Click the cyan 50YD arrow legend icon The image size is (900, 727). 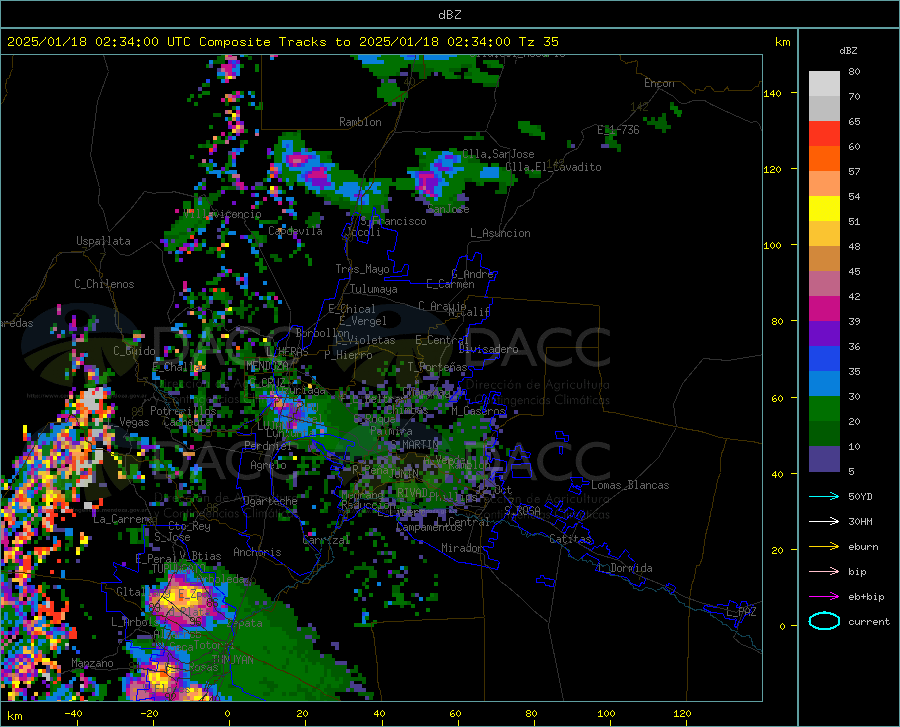pyautogui.click(x=824, y=496)
